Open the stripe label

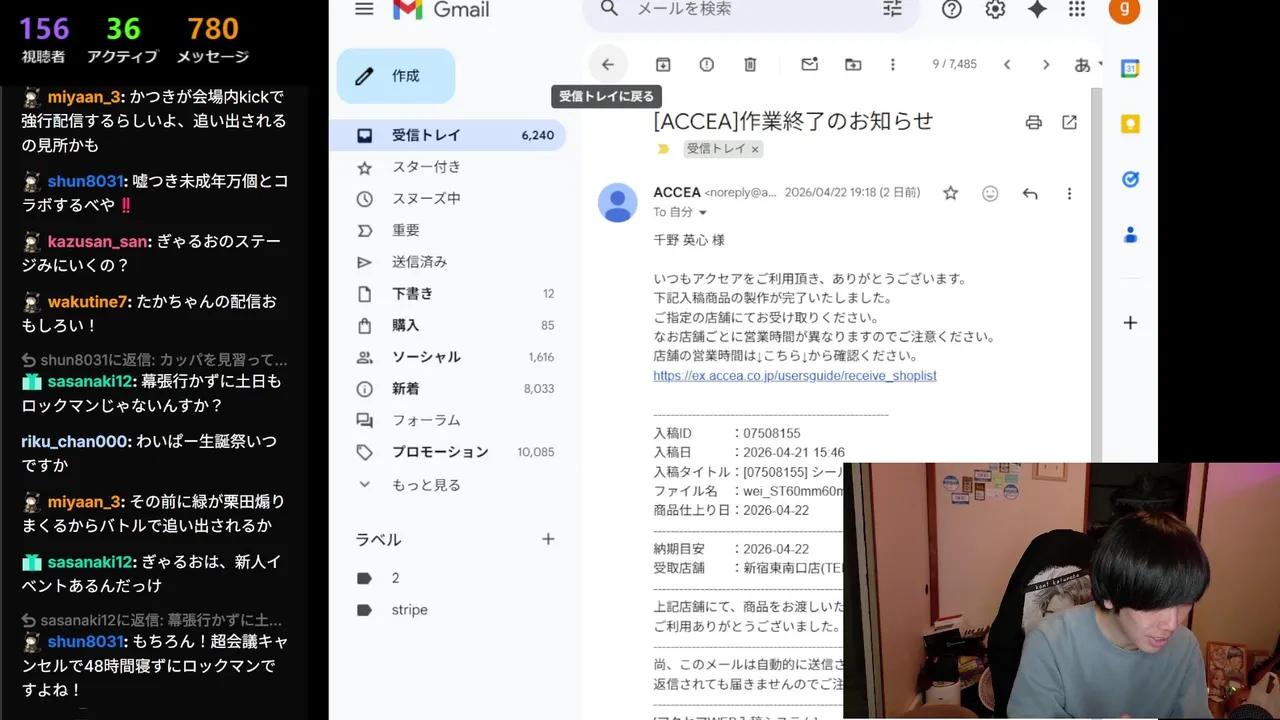click(x=448, y=610)
